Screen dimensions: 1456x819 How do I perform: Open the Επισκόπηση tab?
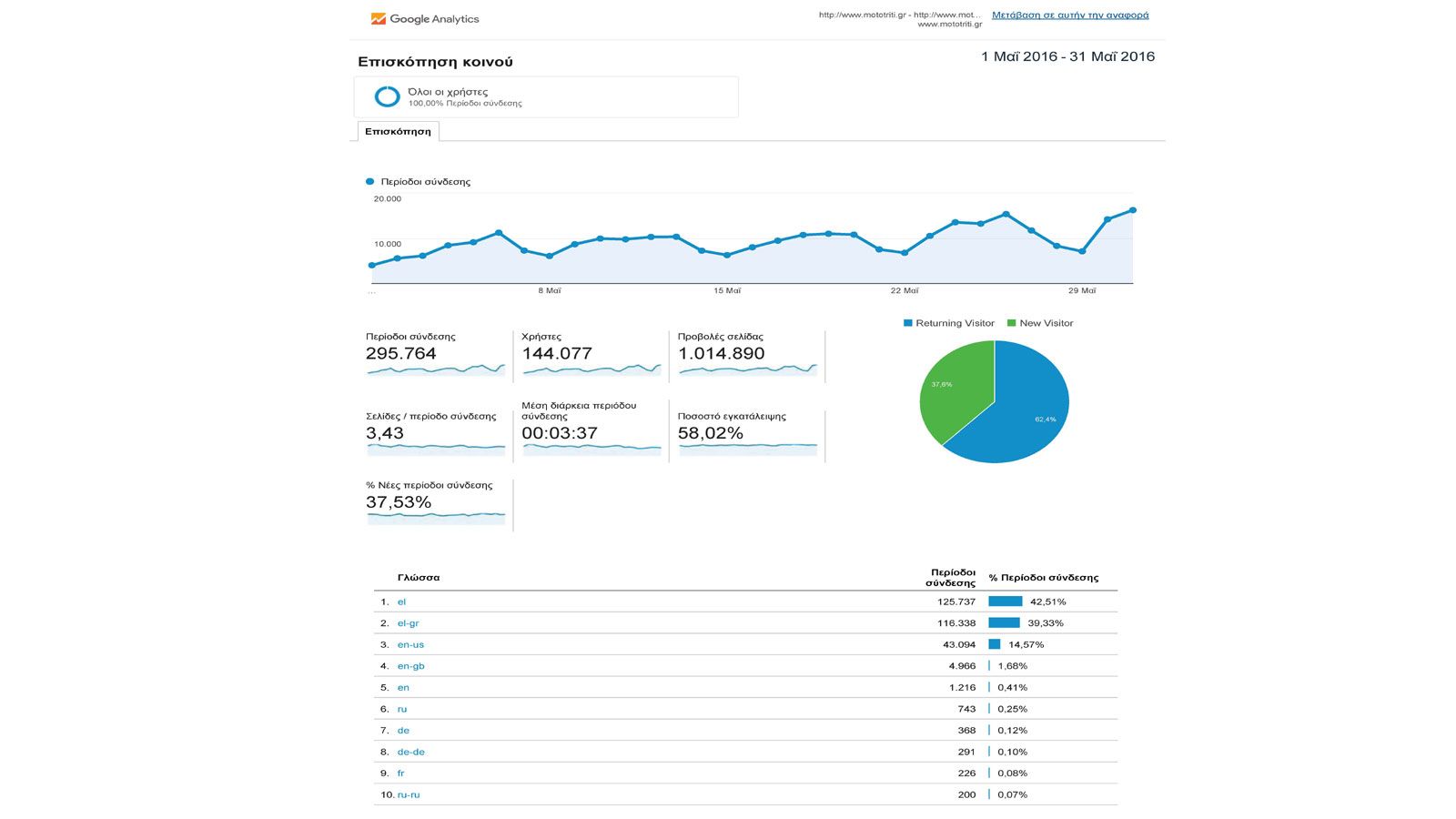point(398,132)
